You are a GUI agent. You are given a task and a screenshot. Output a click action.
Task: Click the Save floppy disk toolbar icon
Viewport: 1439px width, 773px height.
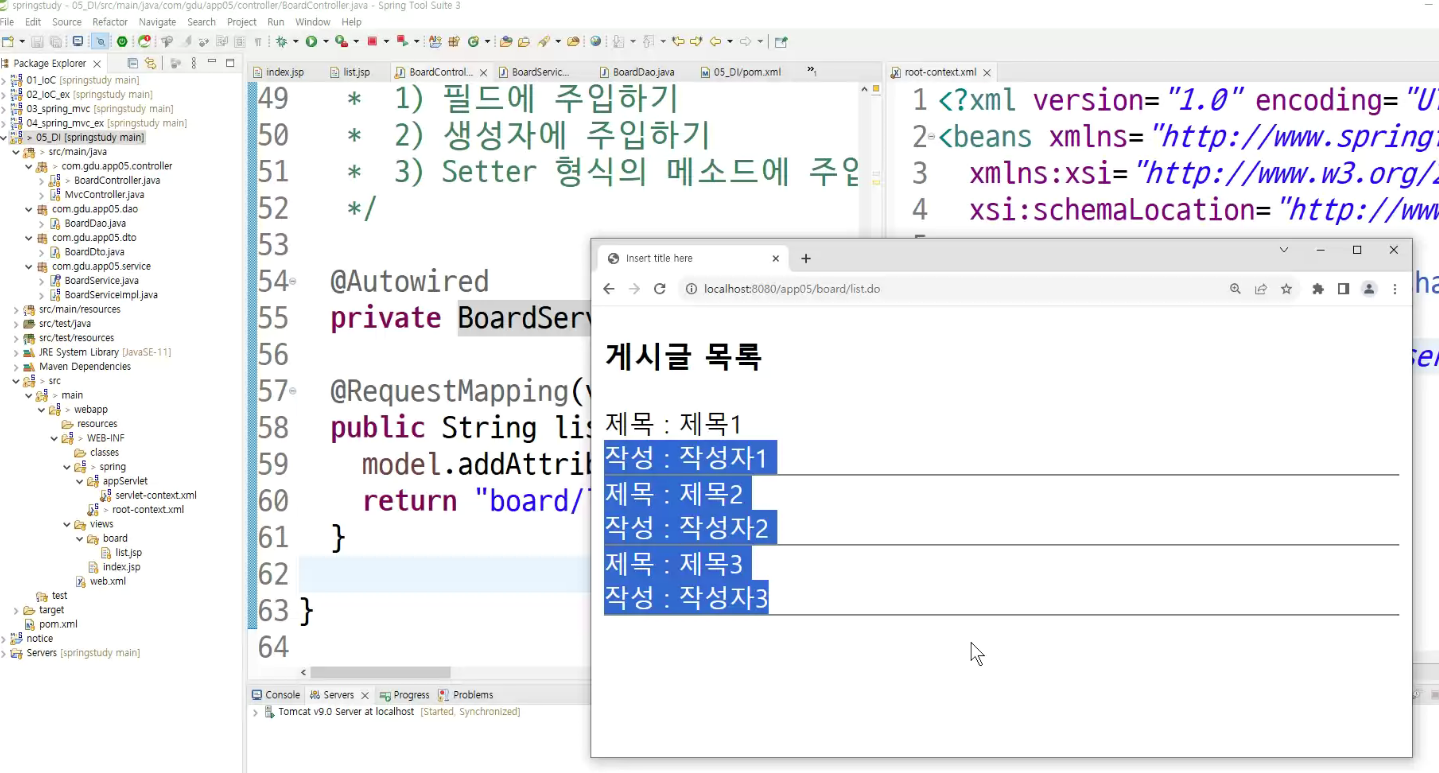coord(37,42)
